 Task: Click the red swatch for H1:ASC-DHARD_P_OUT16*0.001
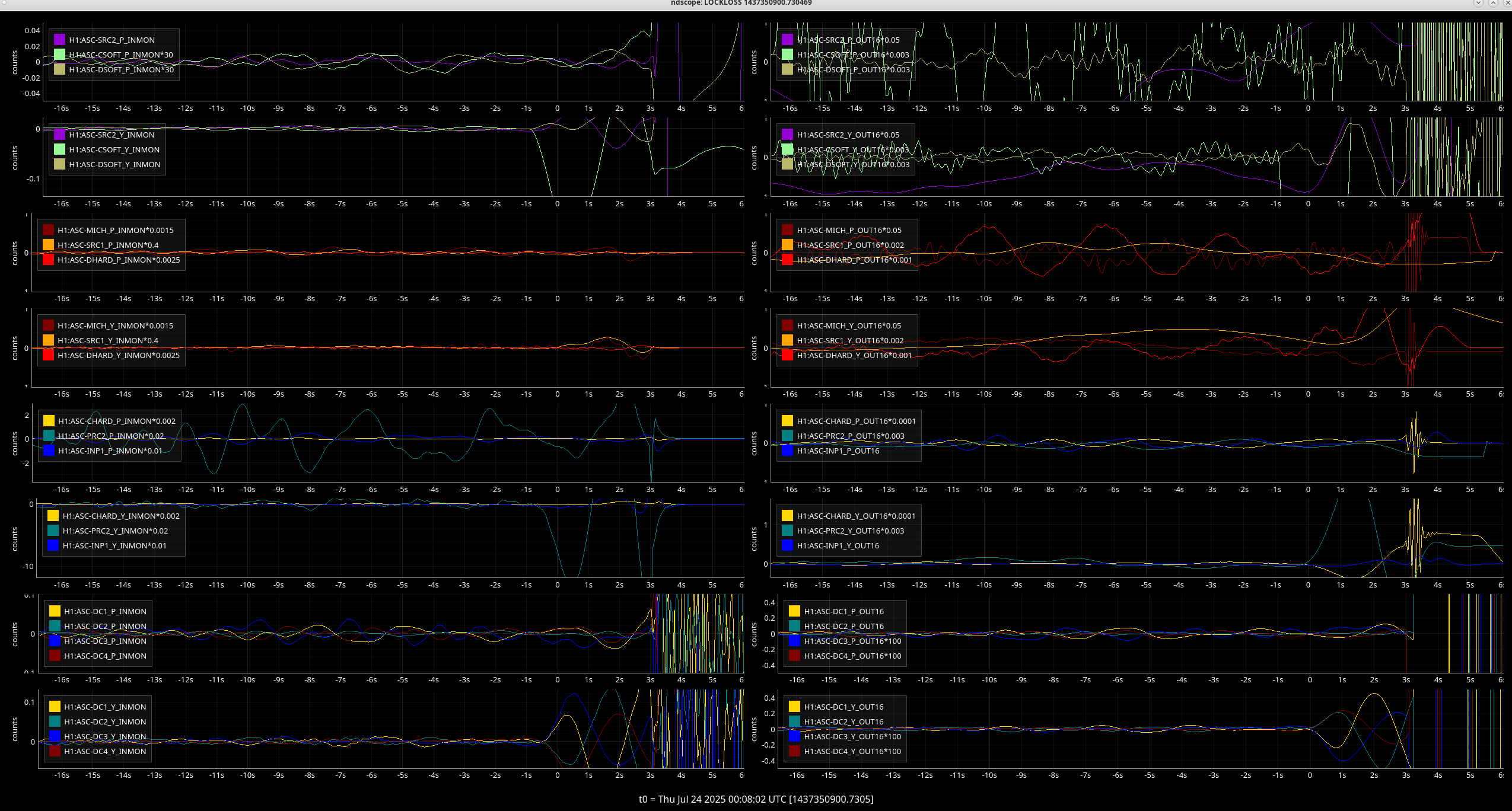coord(787,260)
